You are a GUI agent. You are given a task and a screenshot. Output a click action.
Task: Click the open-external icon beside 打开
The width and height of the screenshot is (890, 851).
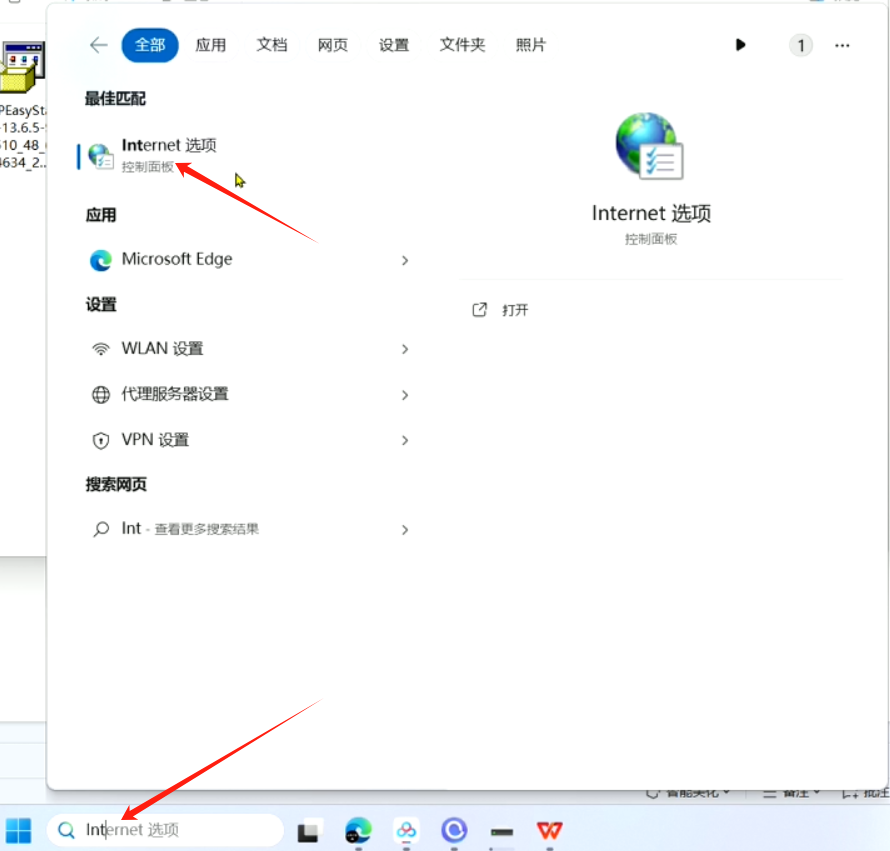[480, 310]
